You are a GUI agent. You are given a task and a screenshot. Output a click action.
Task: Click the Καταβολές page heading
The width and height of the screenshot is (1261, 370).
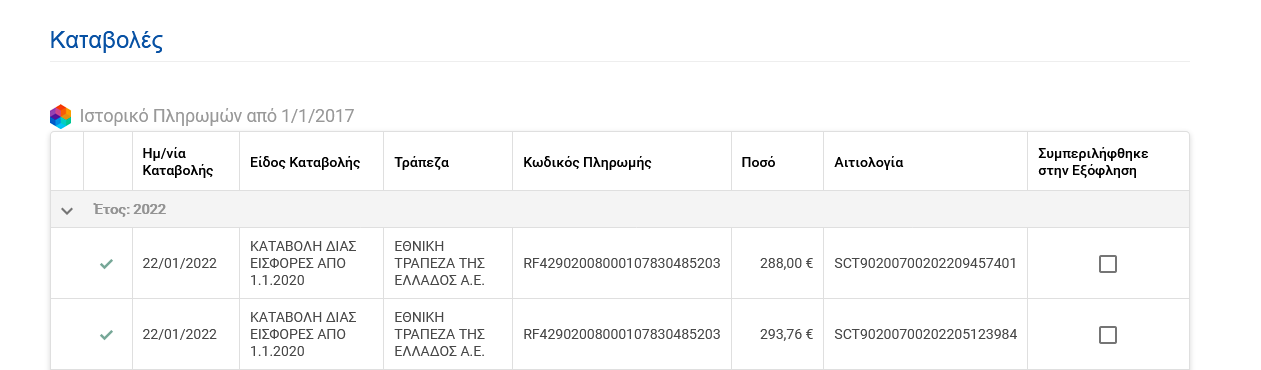pyautogui.click(x=106, y=41)
